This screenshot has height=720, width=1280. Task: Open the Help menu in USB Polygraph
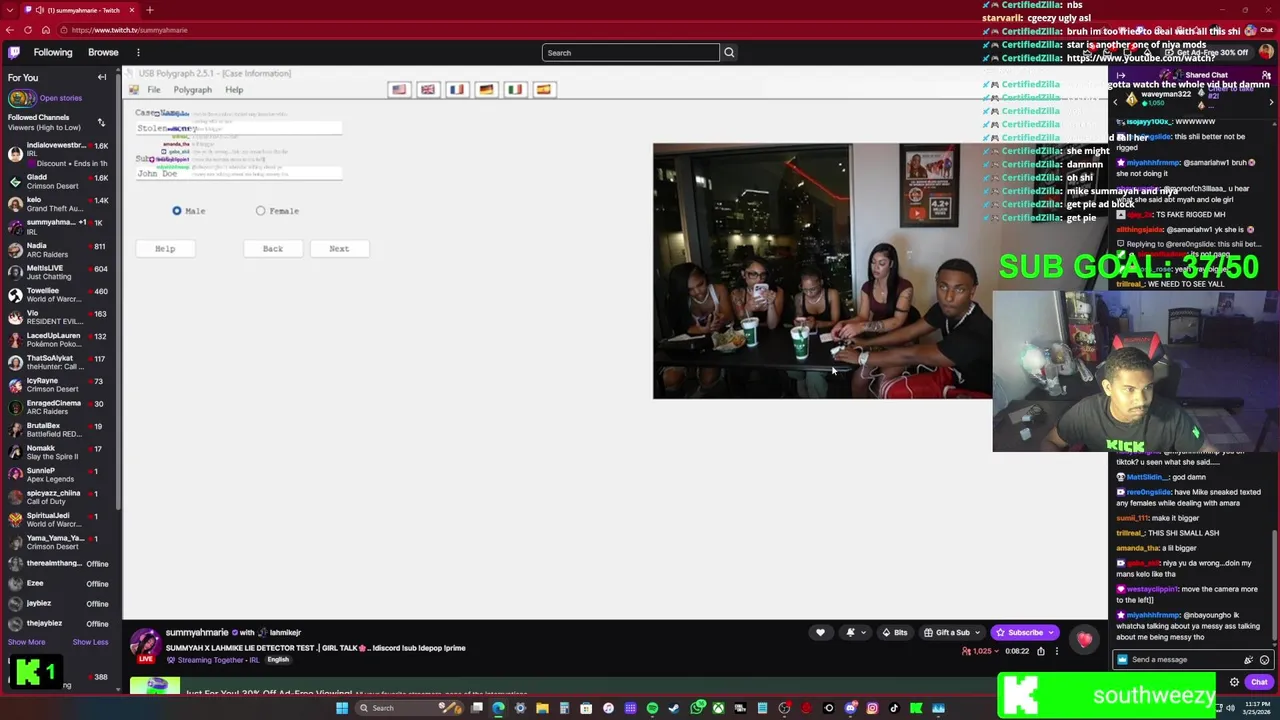tap(234, 90)
